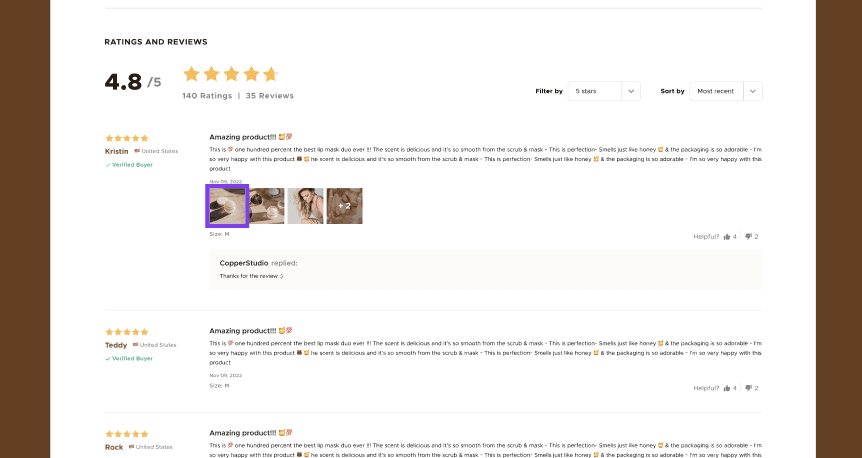Open the highlighted first review photo
This screenshot has height=458, width=862.
pyautogui.click(x=227, y=206)
